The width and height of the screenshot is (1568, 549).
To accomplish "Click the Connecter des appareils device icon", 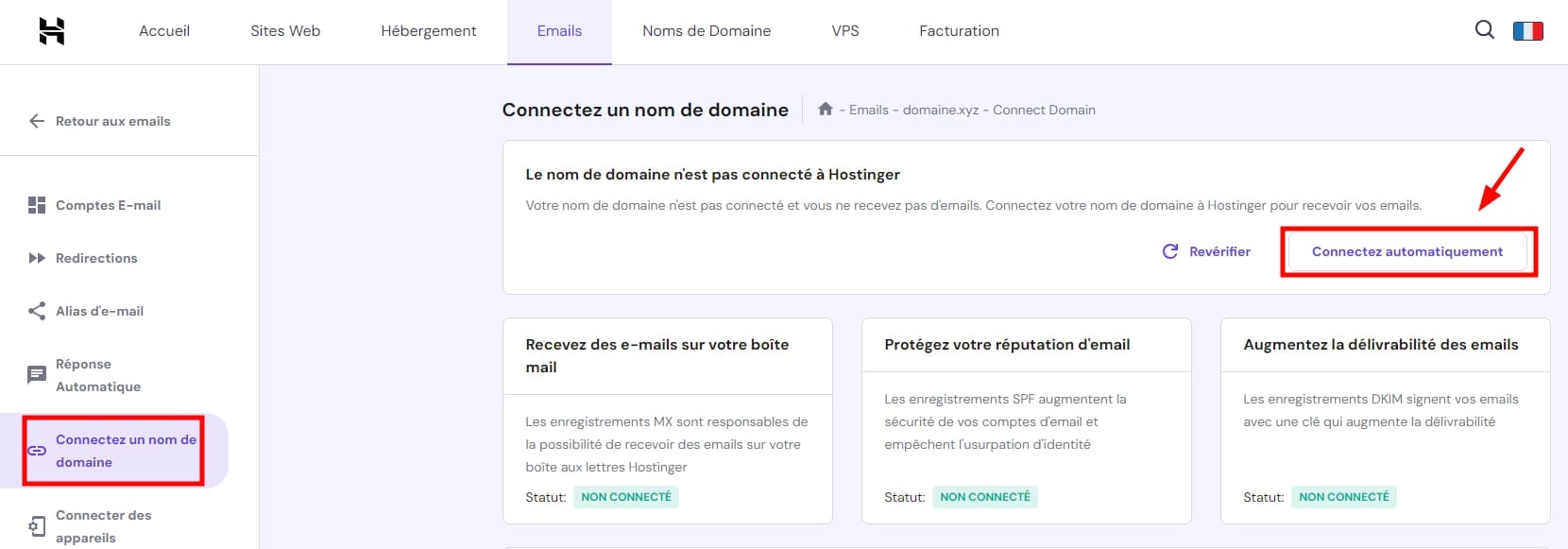I will pyautogui.click(x=37, y=526).
